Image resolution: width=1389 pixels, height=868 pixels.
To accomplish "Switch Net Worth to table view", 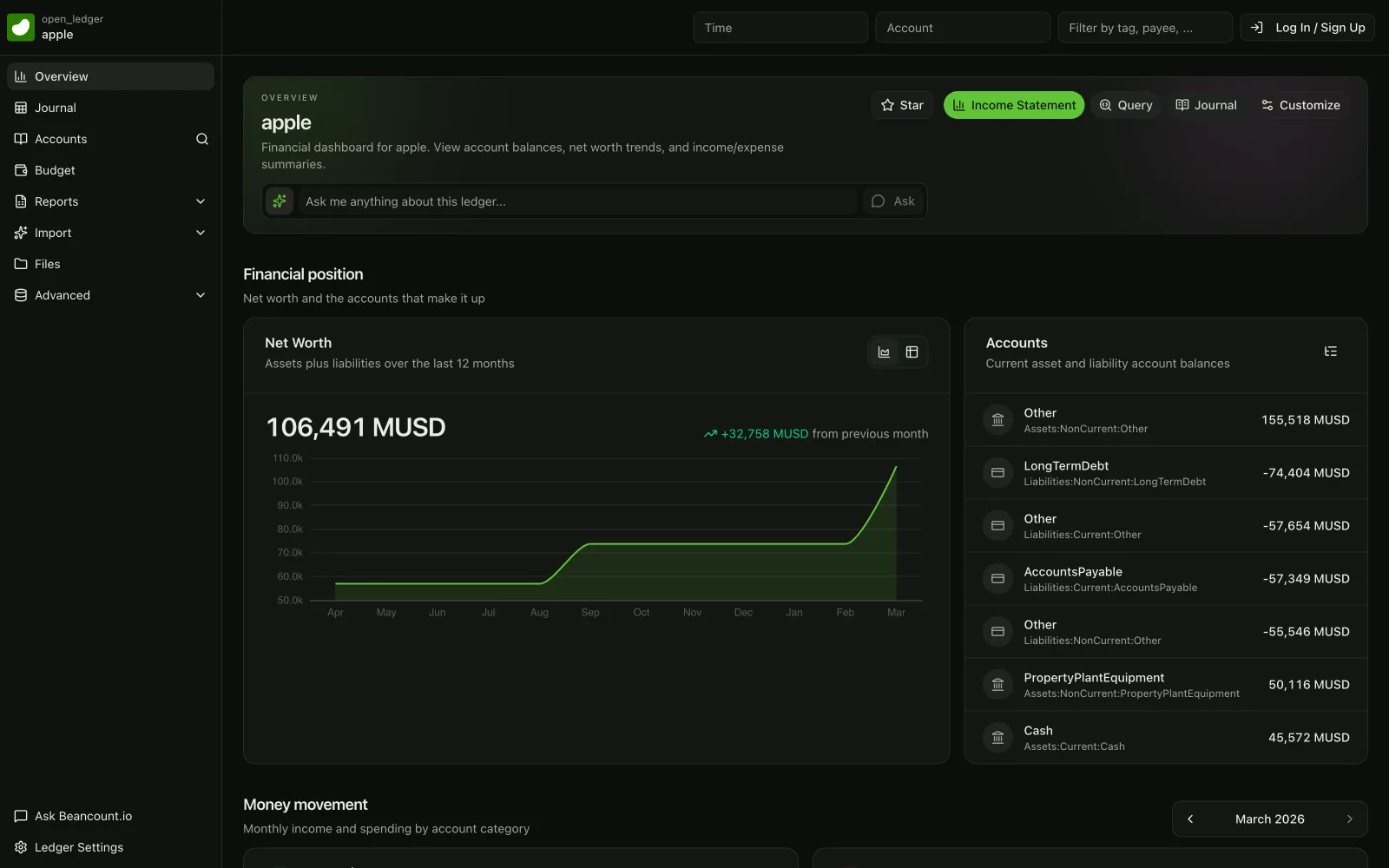I will [912, 352].
